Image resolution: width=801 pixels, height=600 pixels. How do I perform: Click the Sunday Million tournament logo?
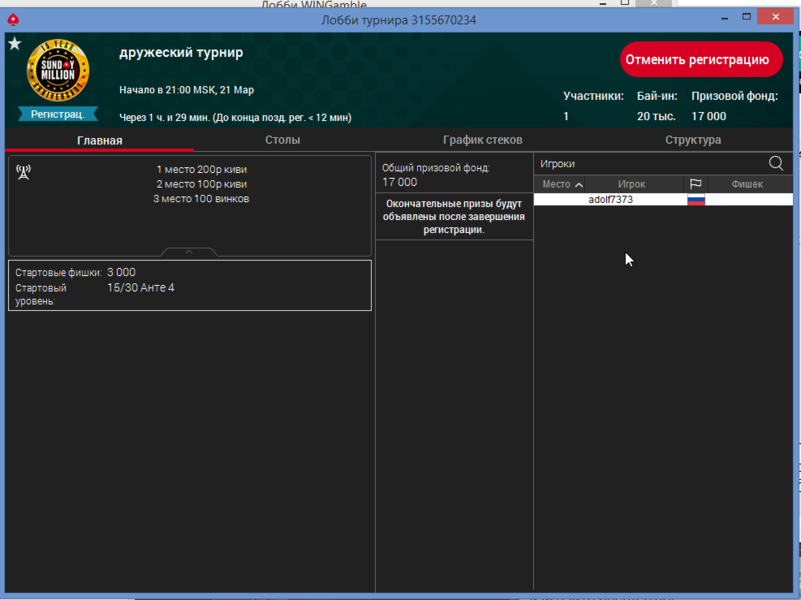58,71
